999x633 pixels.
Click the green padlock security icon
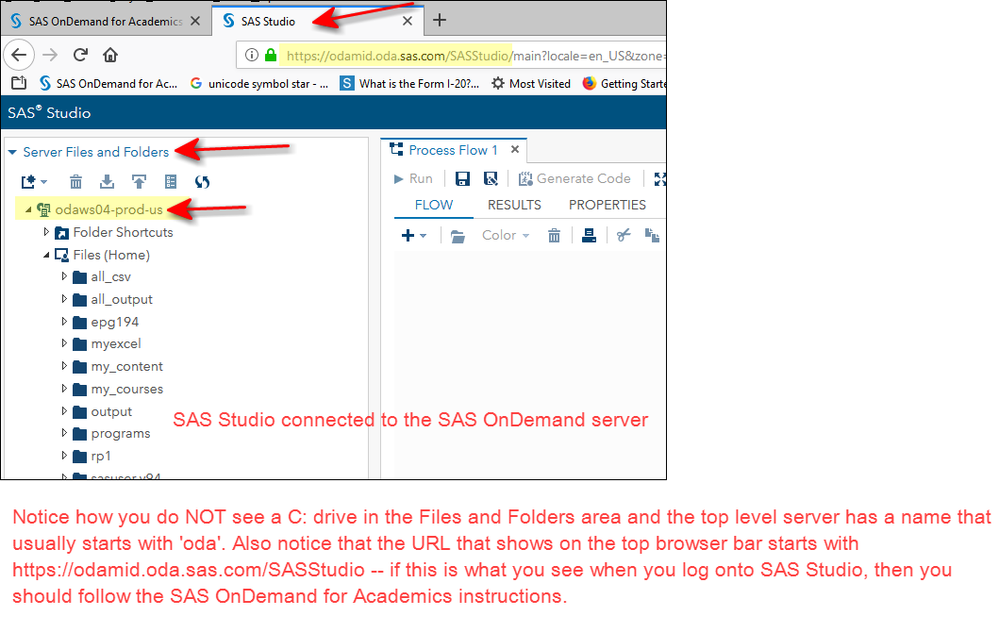click(x=271, y=55)
